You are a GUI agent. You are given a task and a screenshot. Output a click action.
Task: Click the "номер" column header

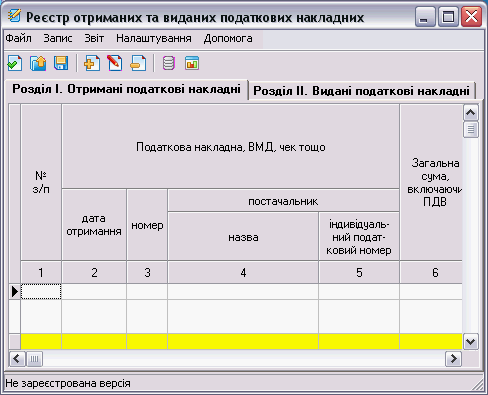pyautogui.click(x=147, y=225)
